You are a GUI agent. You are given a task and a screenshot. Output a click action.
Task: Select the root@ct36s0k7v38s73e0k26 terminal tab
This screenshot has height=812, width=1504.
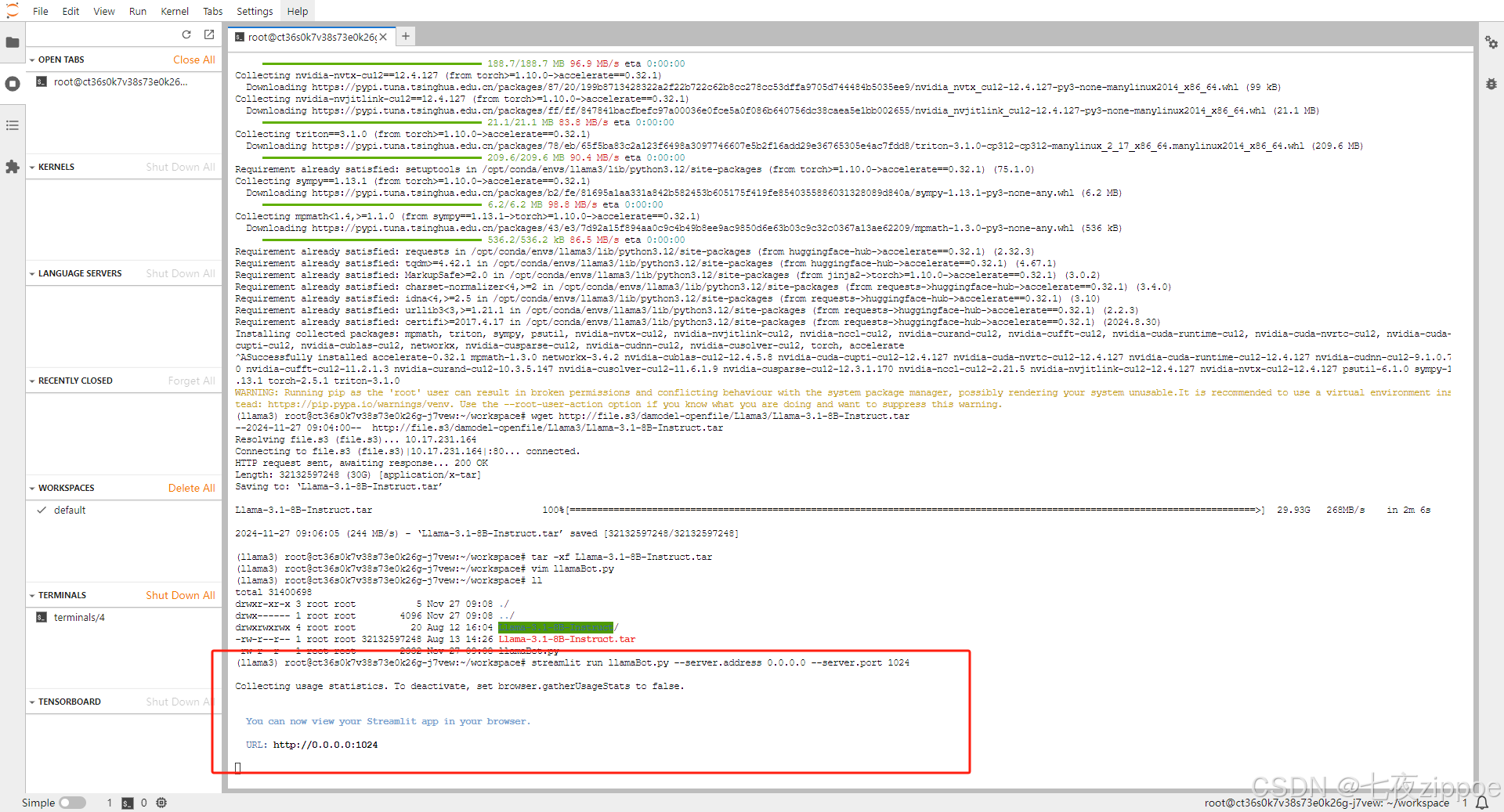(312, 37)
